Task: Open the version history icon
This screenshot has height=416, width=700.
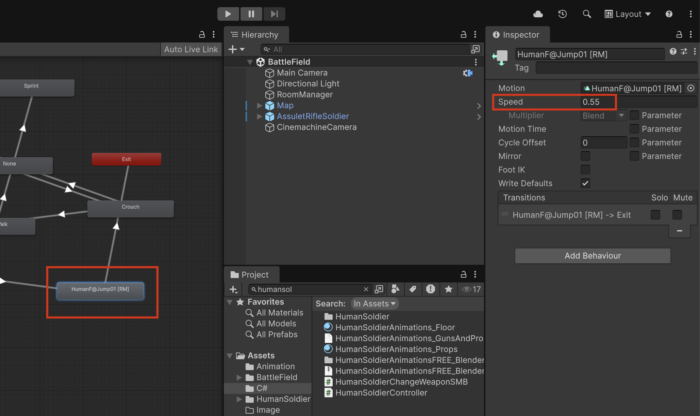Action: pyautogui.click(x=562, y=14)
